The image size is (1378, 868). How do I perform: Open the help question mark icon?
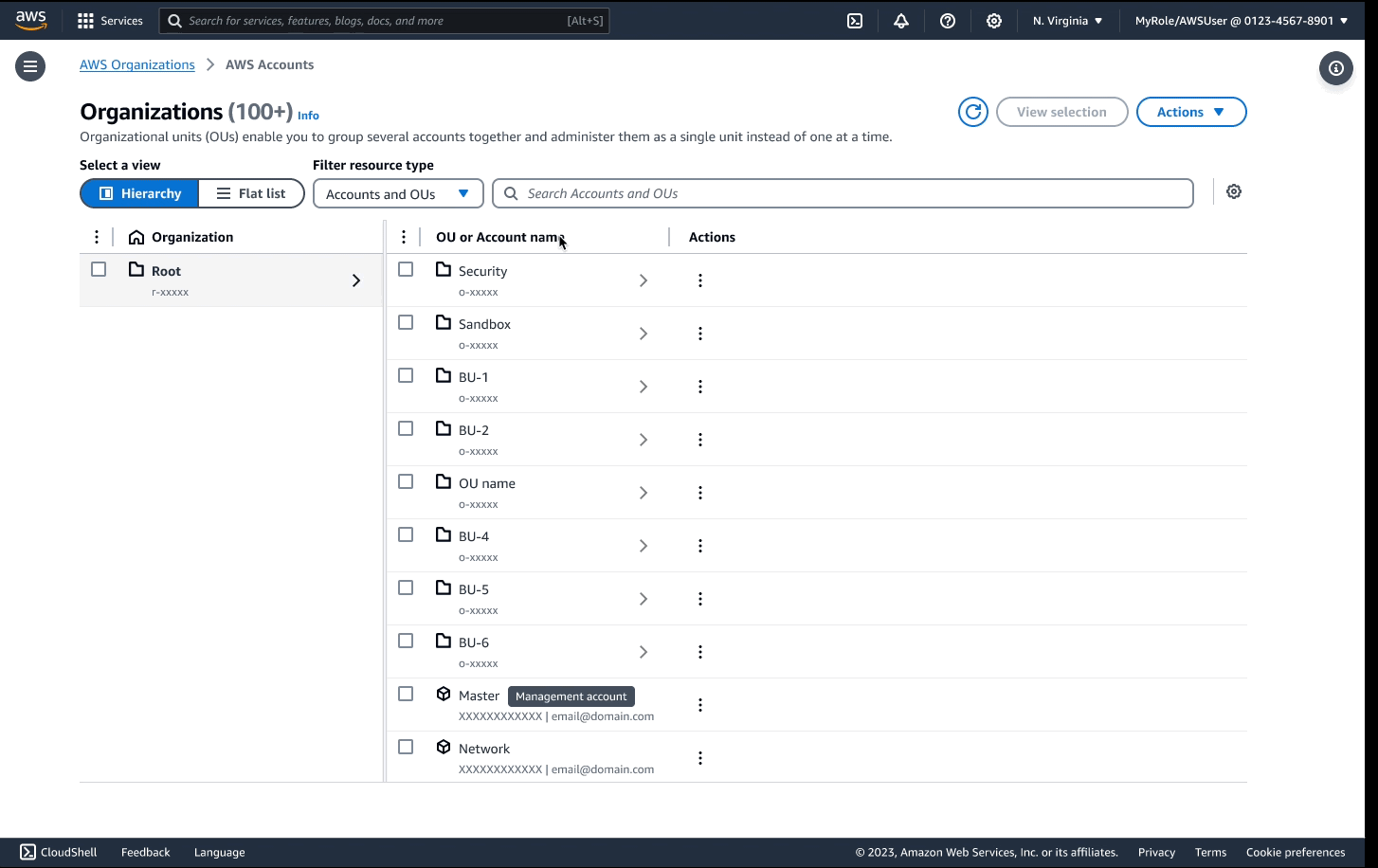point(948,21)
